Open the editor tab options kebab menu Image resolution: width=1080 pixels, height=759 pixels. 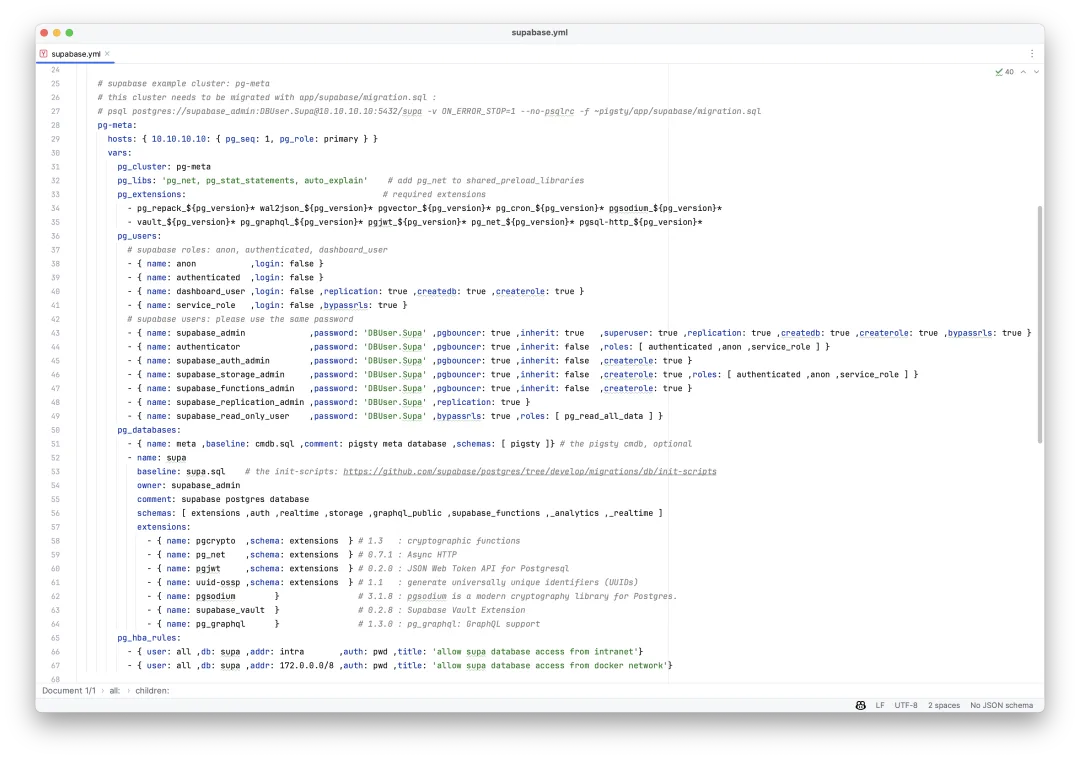tap(1031, 54)
